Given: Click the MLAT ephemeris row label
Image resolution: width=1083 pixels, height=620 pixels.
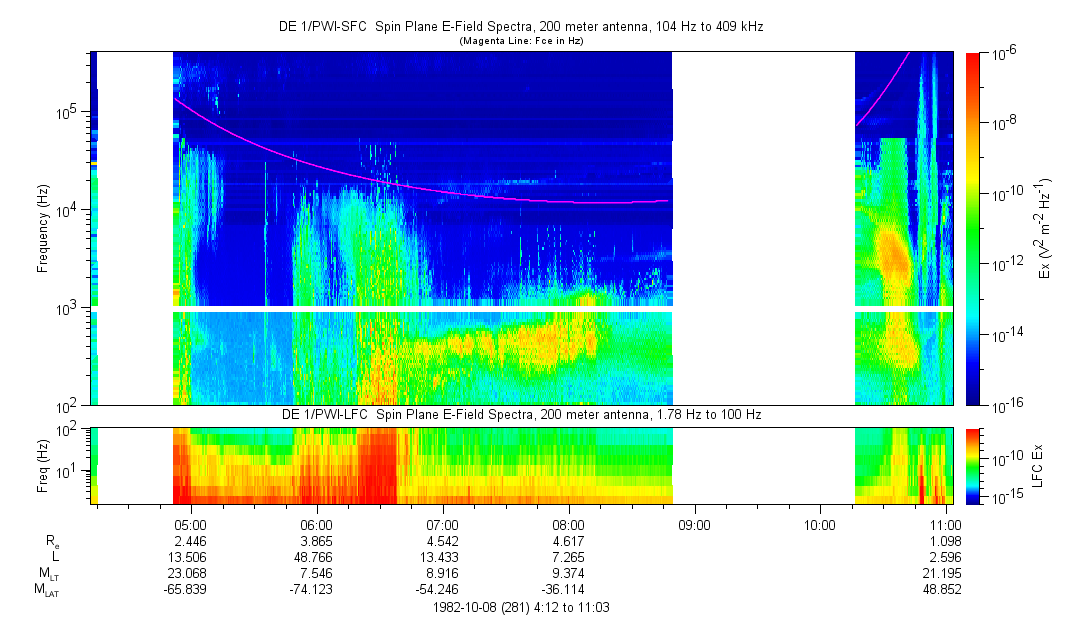Looking at the screenshot, I should click(x=46, y=590).
